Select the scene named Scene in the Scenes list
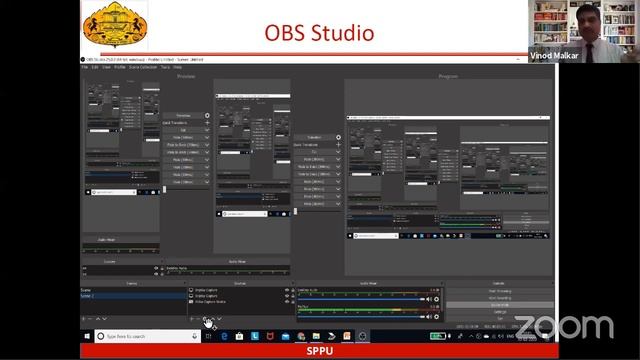 [x=133, y=290]
